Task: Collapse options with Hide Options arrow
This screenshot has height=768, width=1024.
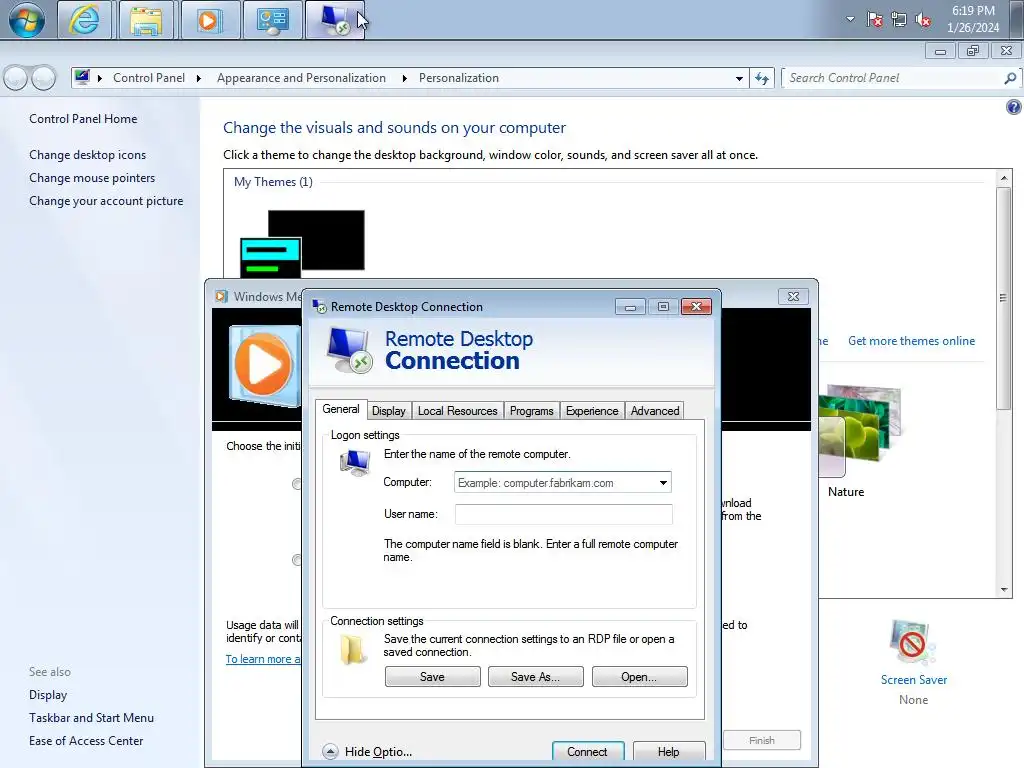Action: pos(330,752)
